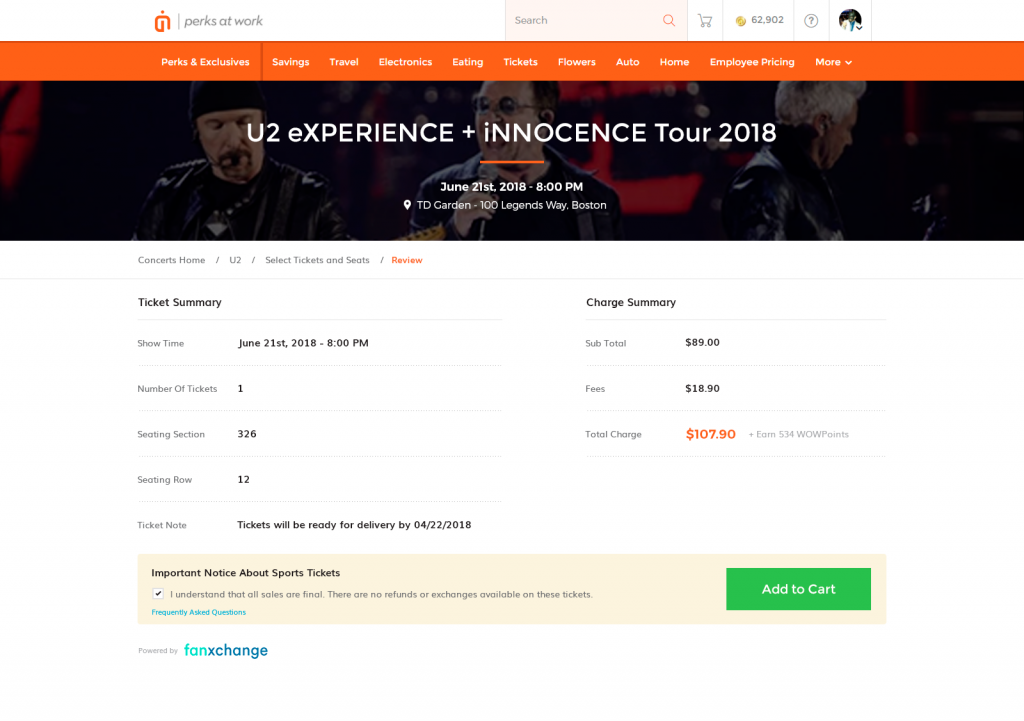Expand the More menu dropdown
The image size is (1024, 721).
pyautogui.click(x=833, y=62)
